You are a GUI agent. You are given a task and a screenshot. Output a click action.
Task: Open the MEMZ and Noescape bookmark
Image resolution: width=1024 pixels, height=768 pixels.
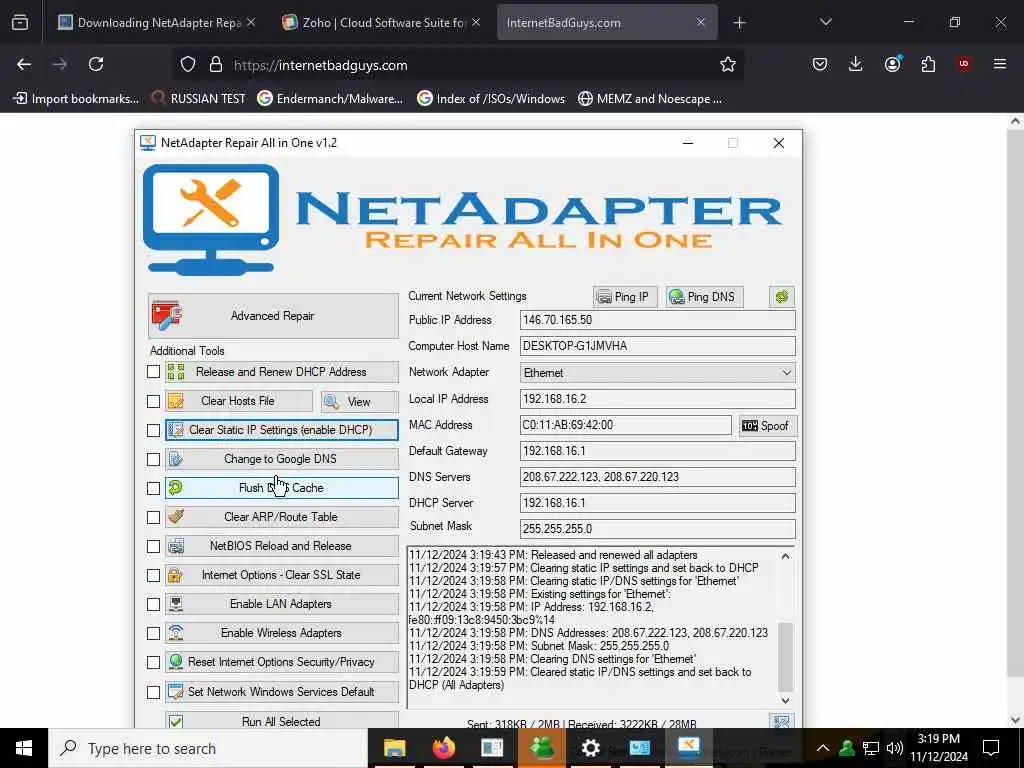[650, 99]
